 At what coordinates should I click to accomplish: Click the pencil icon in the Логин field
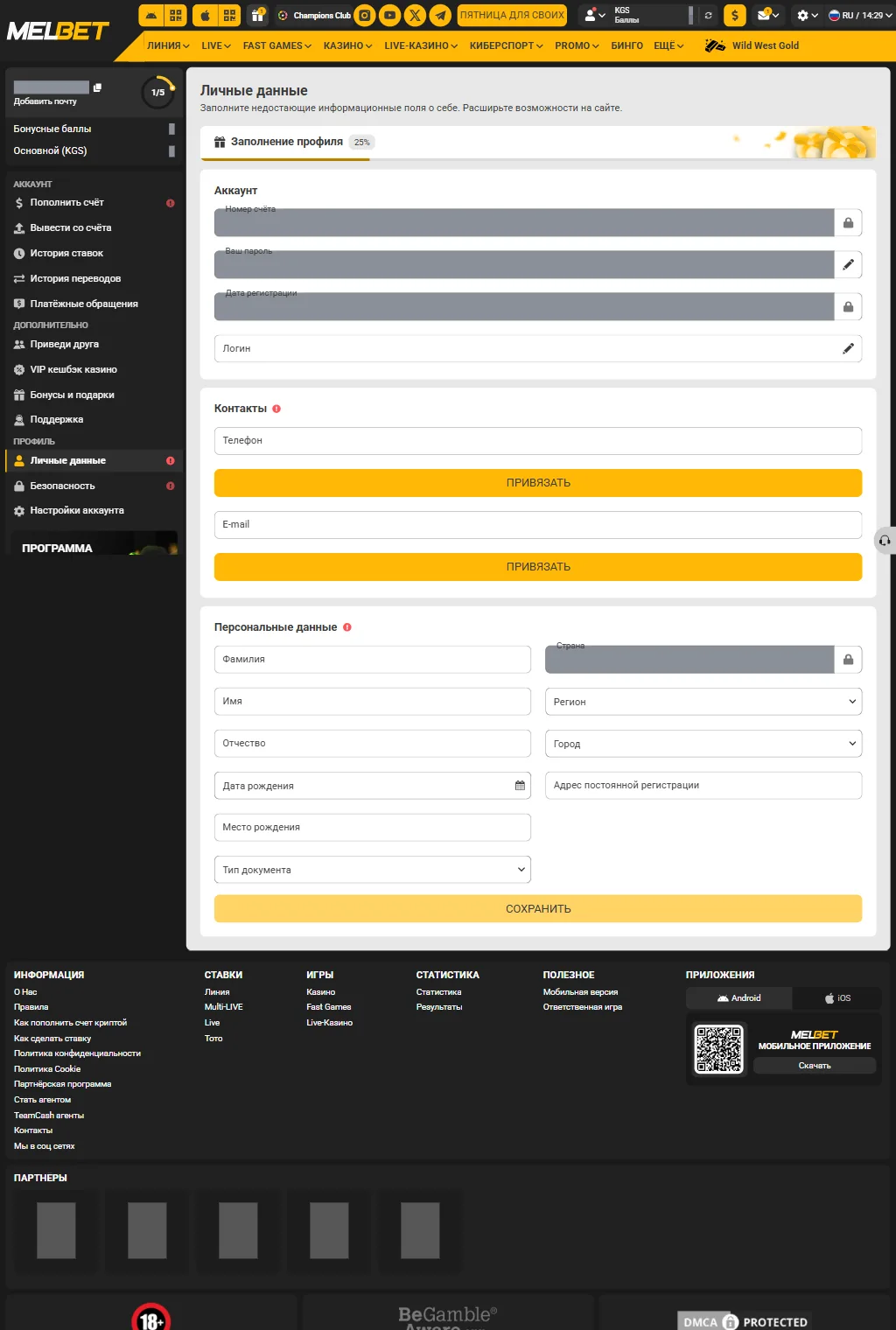point(848,348)
